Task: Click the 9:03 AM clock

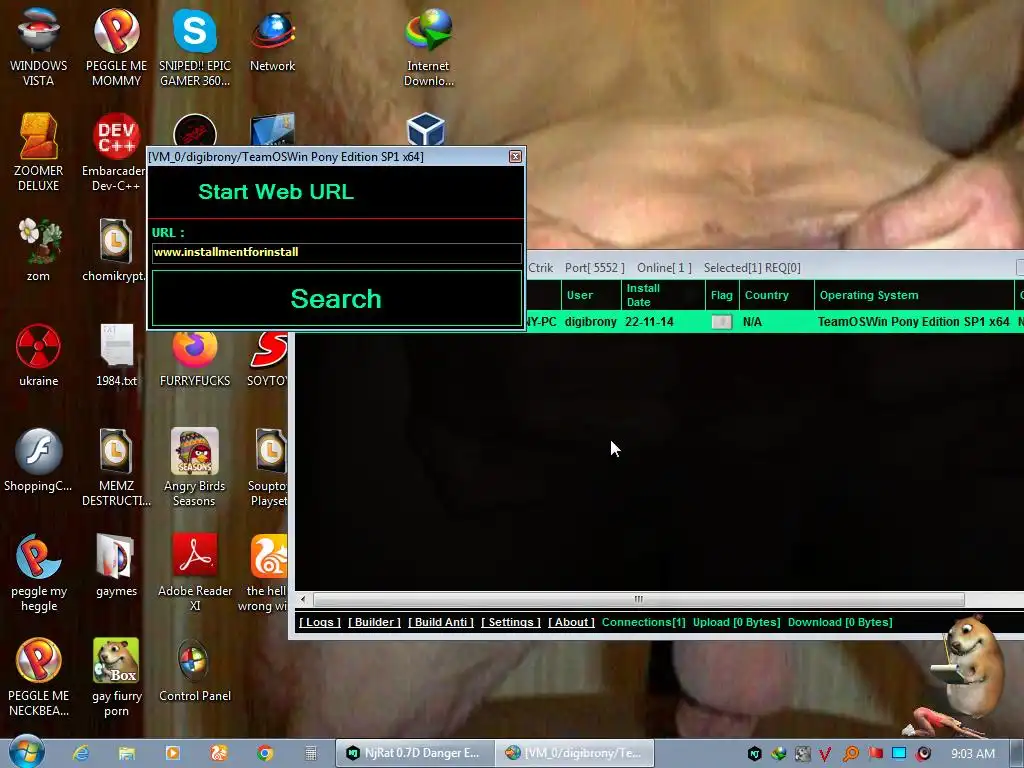Action: pos(972,754)
